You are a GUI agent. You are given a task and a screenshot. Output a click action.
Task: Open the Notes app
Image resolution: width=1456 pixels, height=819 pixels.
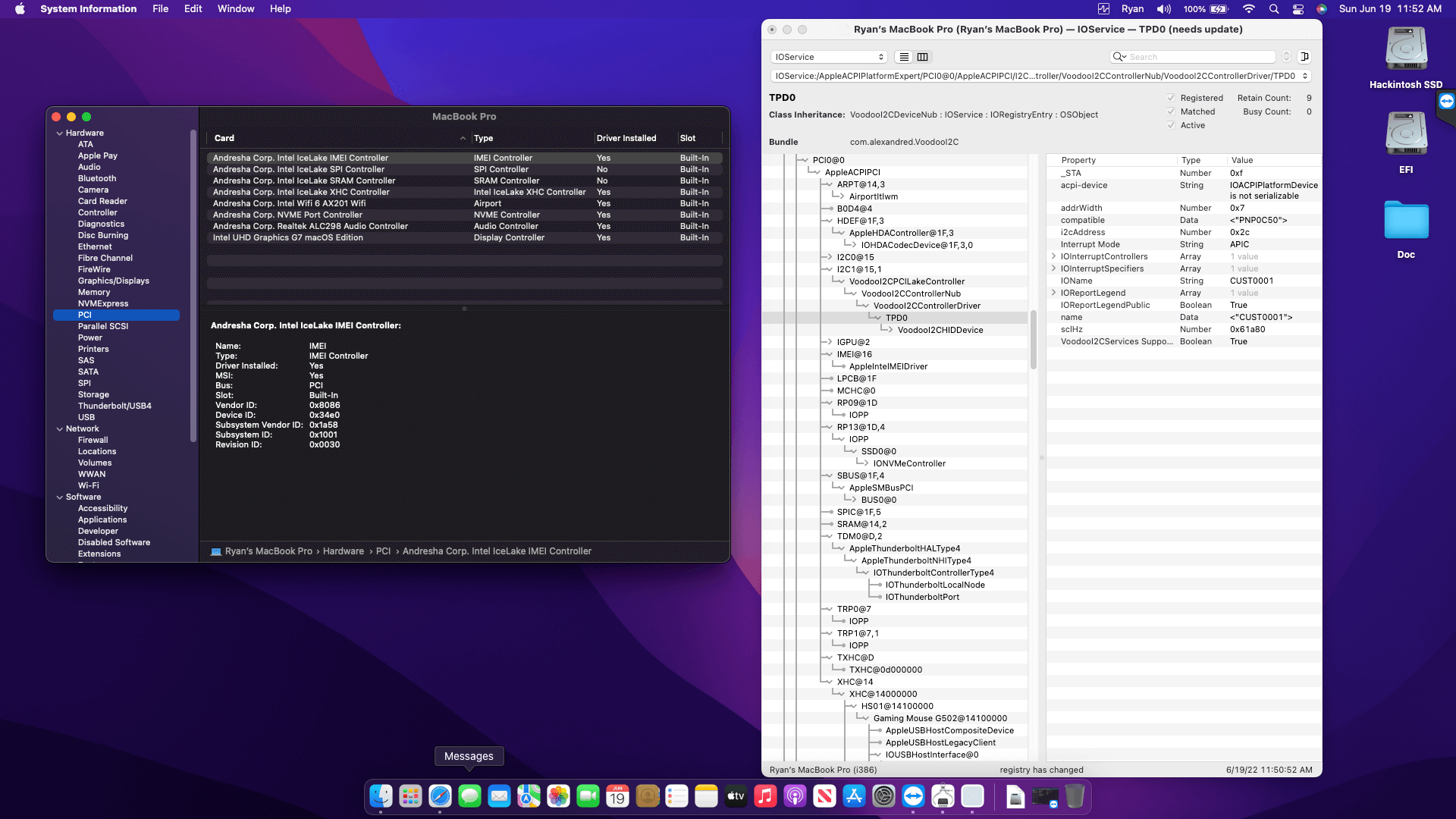click(706, 796)
